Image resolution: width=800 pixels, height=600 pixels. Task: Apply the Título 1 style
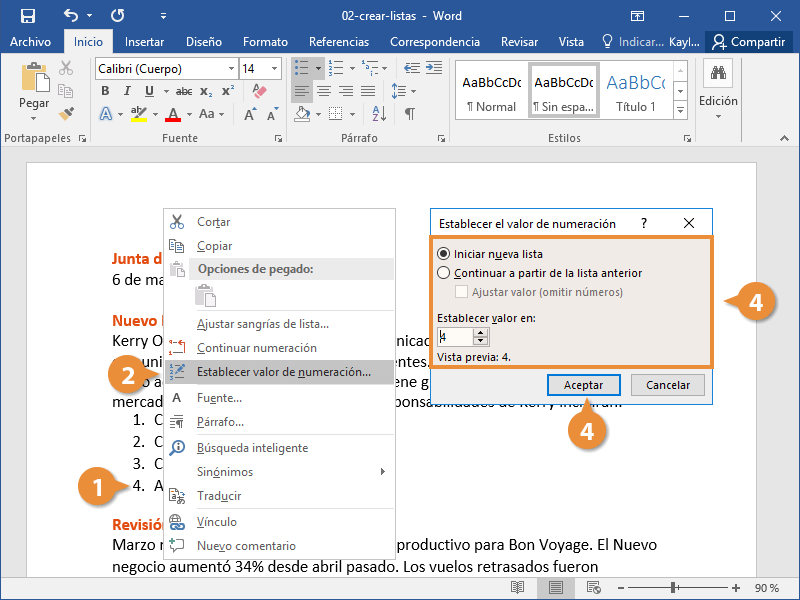coord(636,92)
